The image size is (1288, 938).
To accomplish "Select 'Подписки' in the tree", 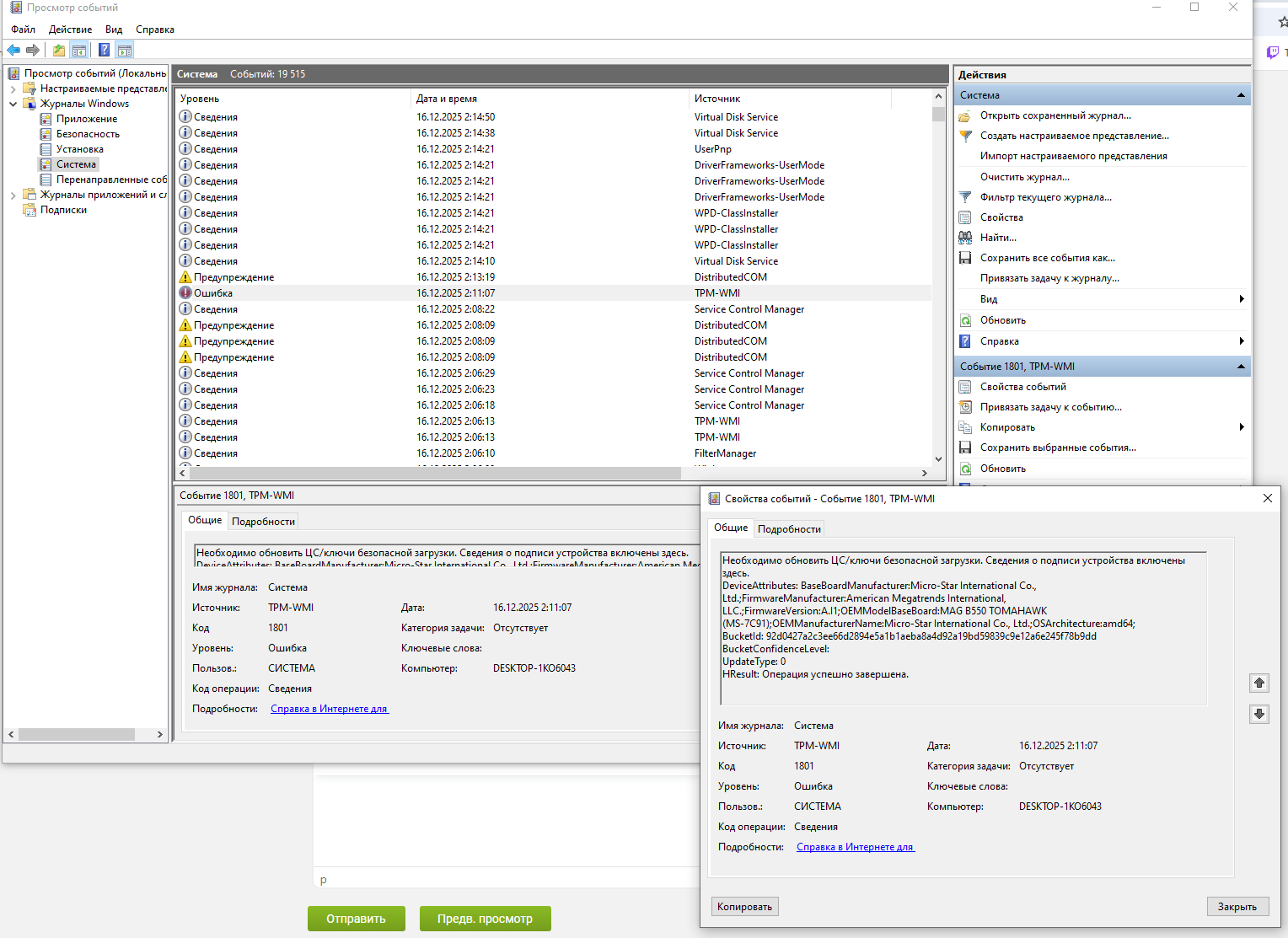I will pos(63,210).
